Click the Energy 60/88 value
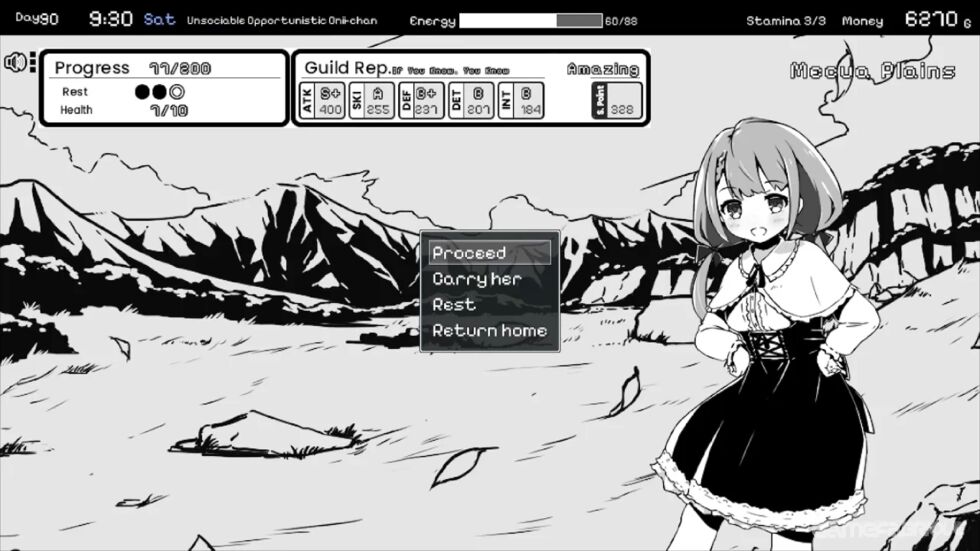 pyautogui.click(x=621, y=21)
